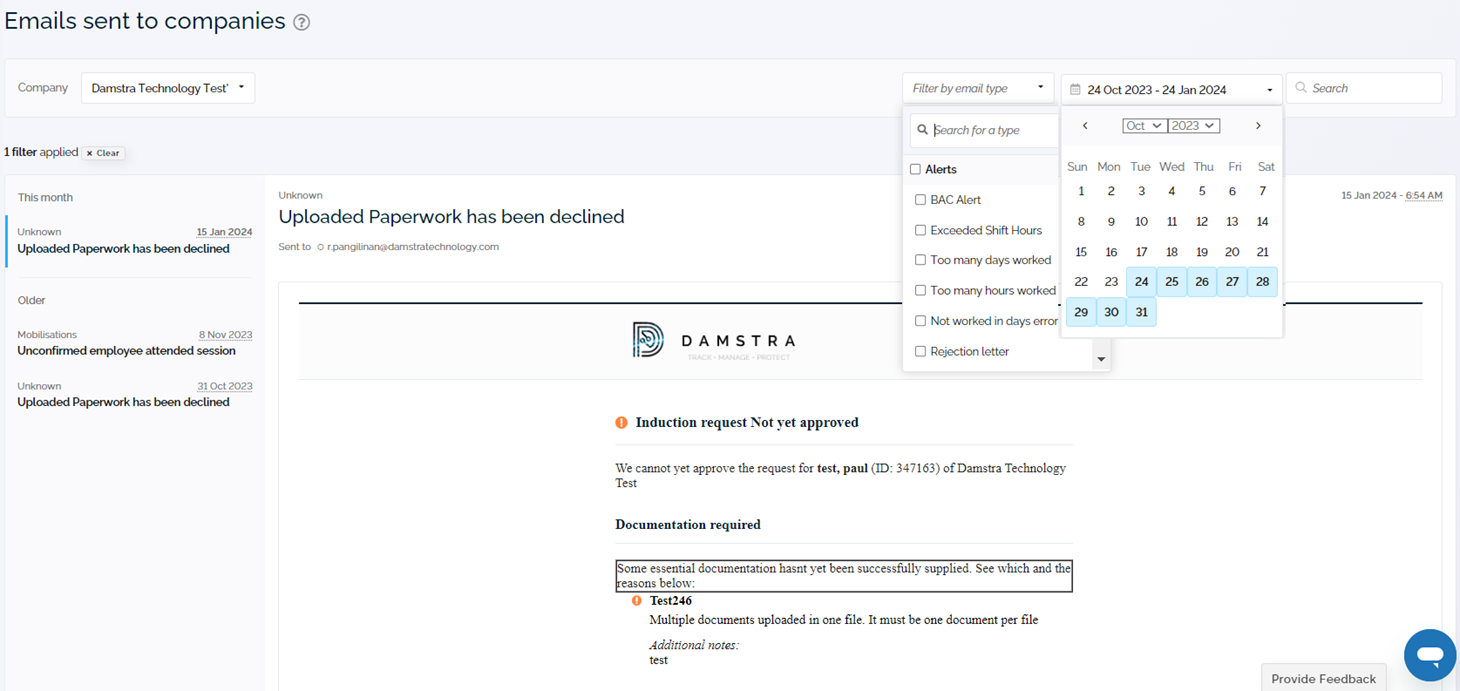Go to next month using the right arrow
1460x691 pixels.
pos(1258,125)
